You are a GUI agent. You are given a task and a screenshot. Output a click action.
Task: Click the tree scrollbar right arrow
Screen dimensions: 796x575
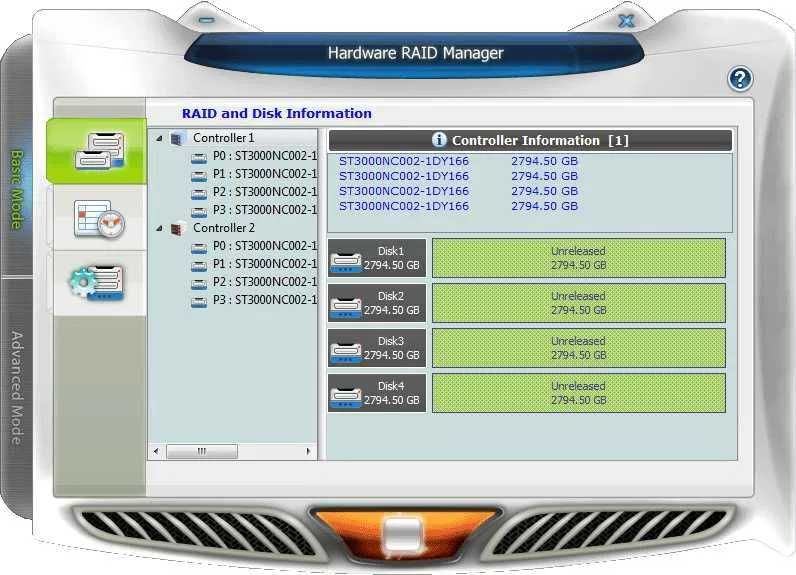308,451
